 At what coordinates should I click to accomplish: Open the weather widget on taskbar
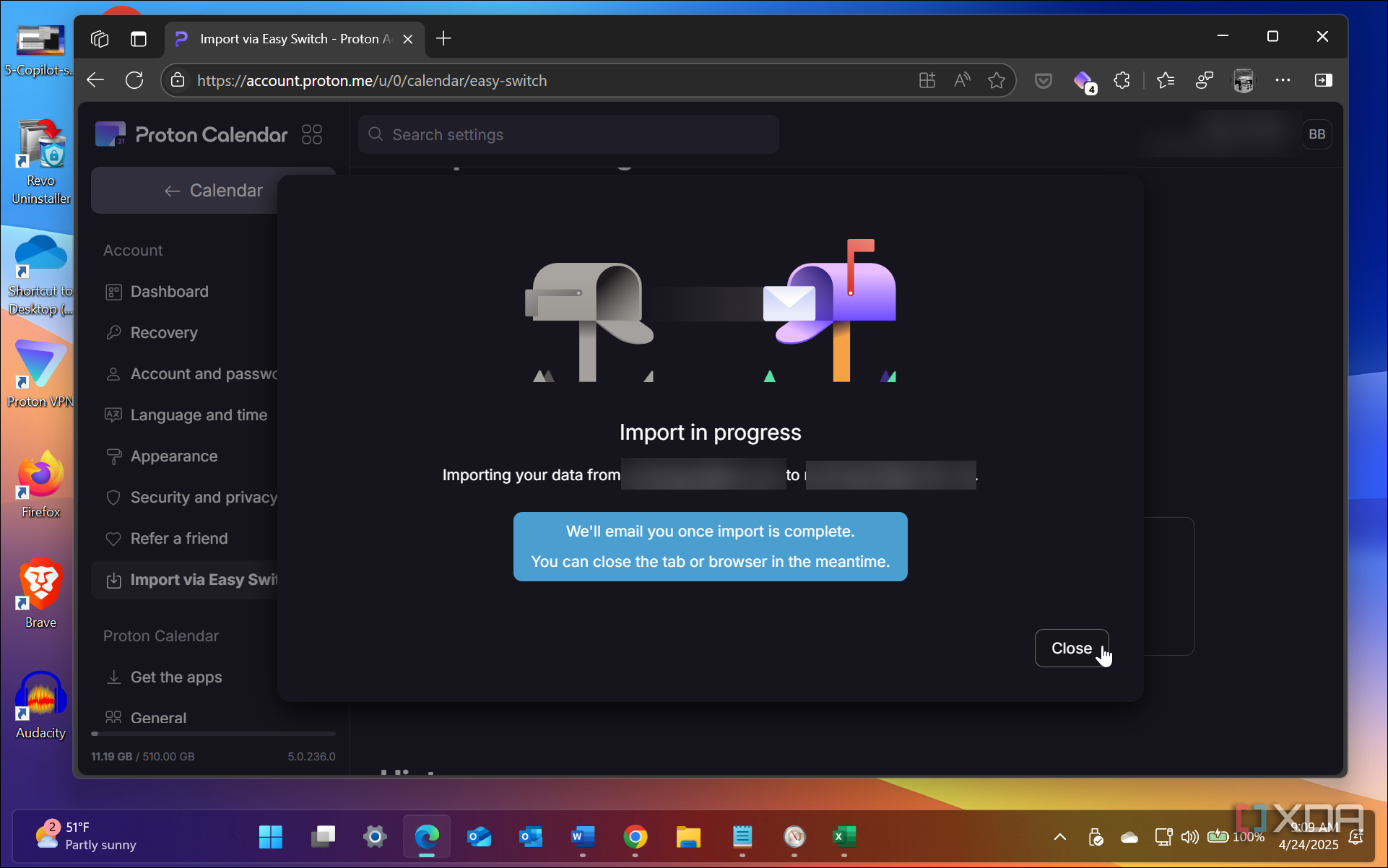(87, 836)
